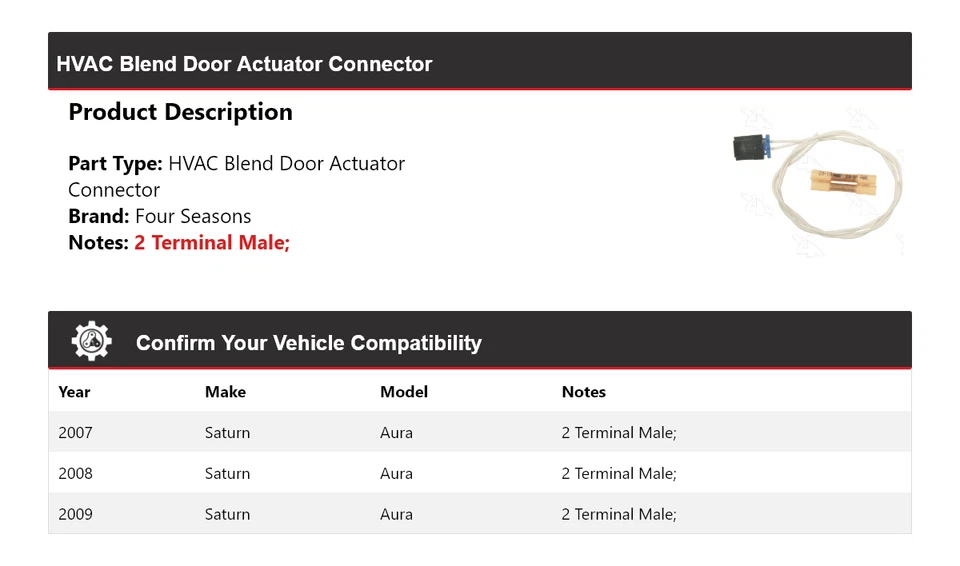Click the Product Description heading
The width and height of the screenshot is (960, 566).
tap(181, 112)
